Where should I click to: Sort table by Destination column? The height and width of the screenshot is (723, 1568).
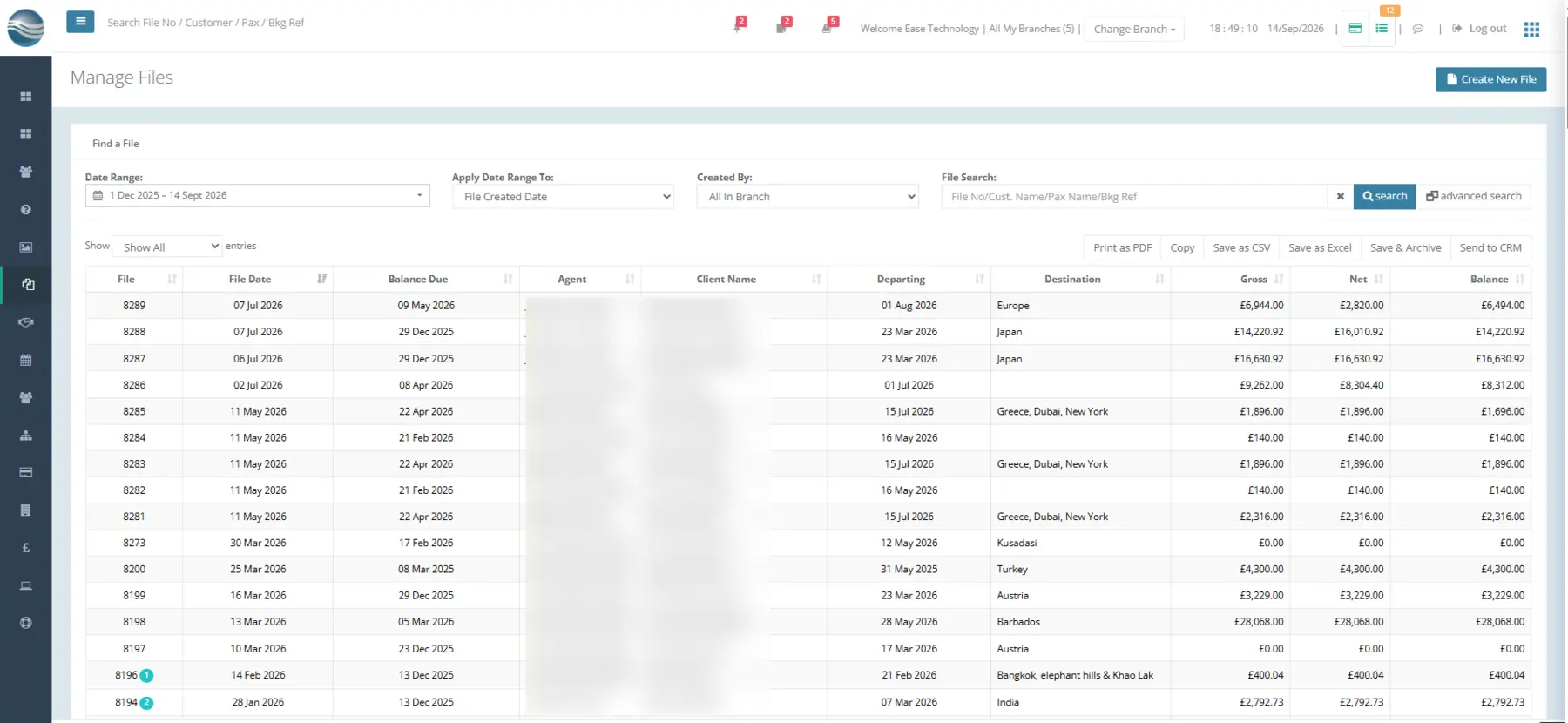point(1080,279)
